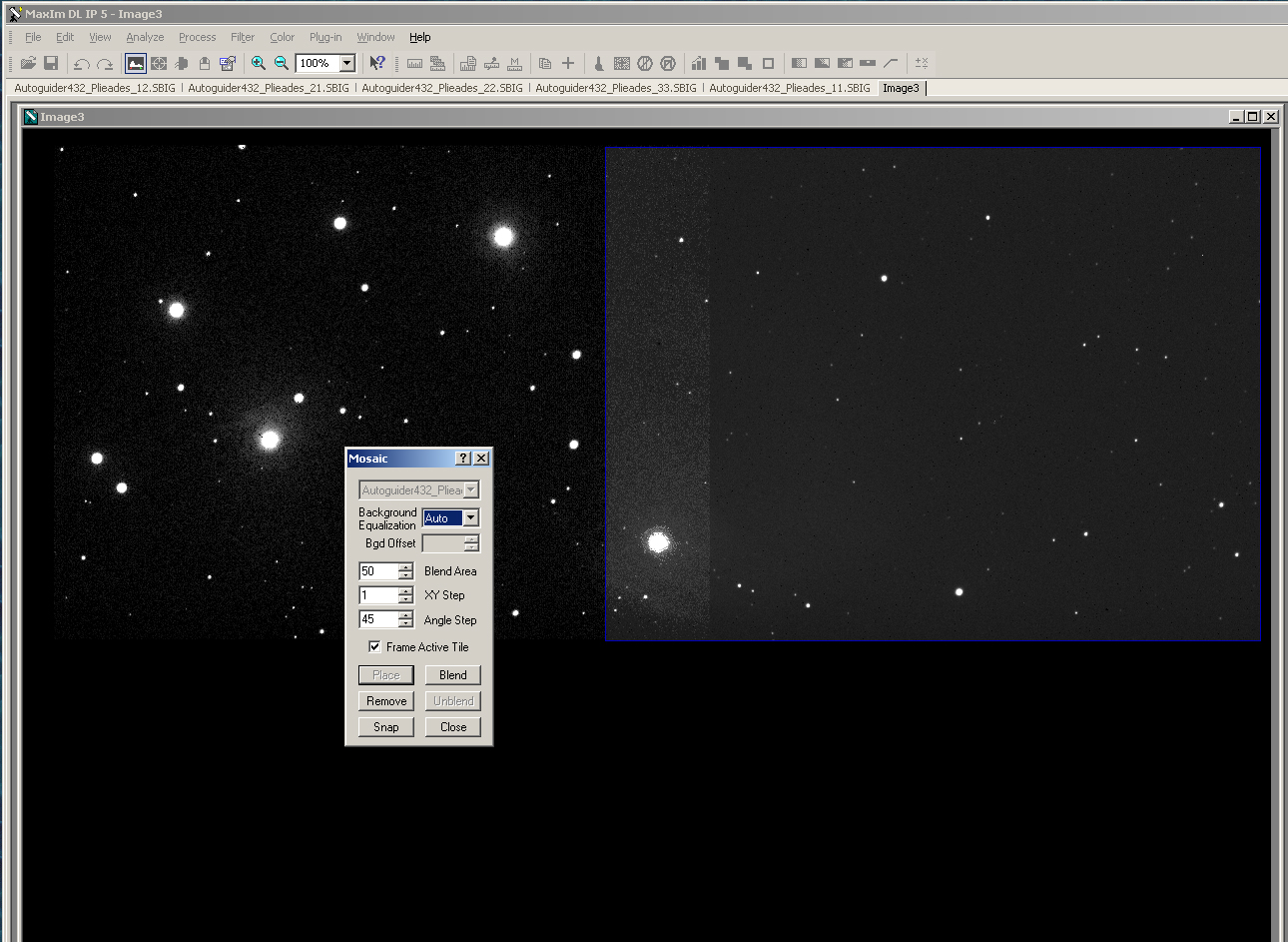Viewport: 1288px width, 942px height.
Task: Open the Background Equalization dropdown
Action: tap(470, 517)
